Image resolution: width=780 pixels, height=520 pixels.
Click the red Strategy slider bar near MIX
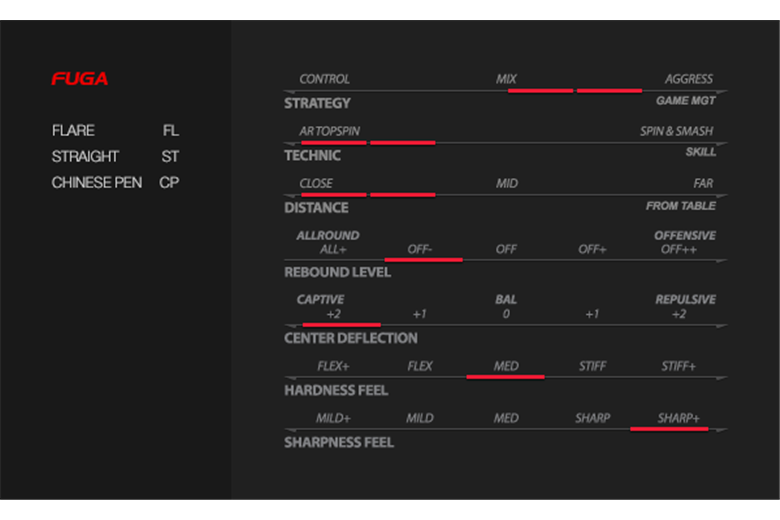(540, 91)
